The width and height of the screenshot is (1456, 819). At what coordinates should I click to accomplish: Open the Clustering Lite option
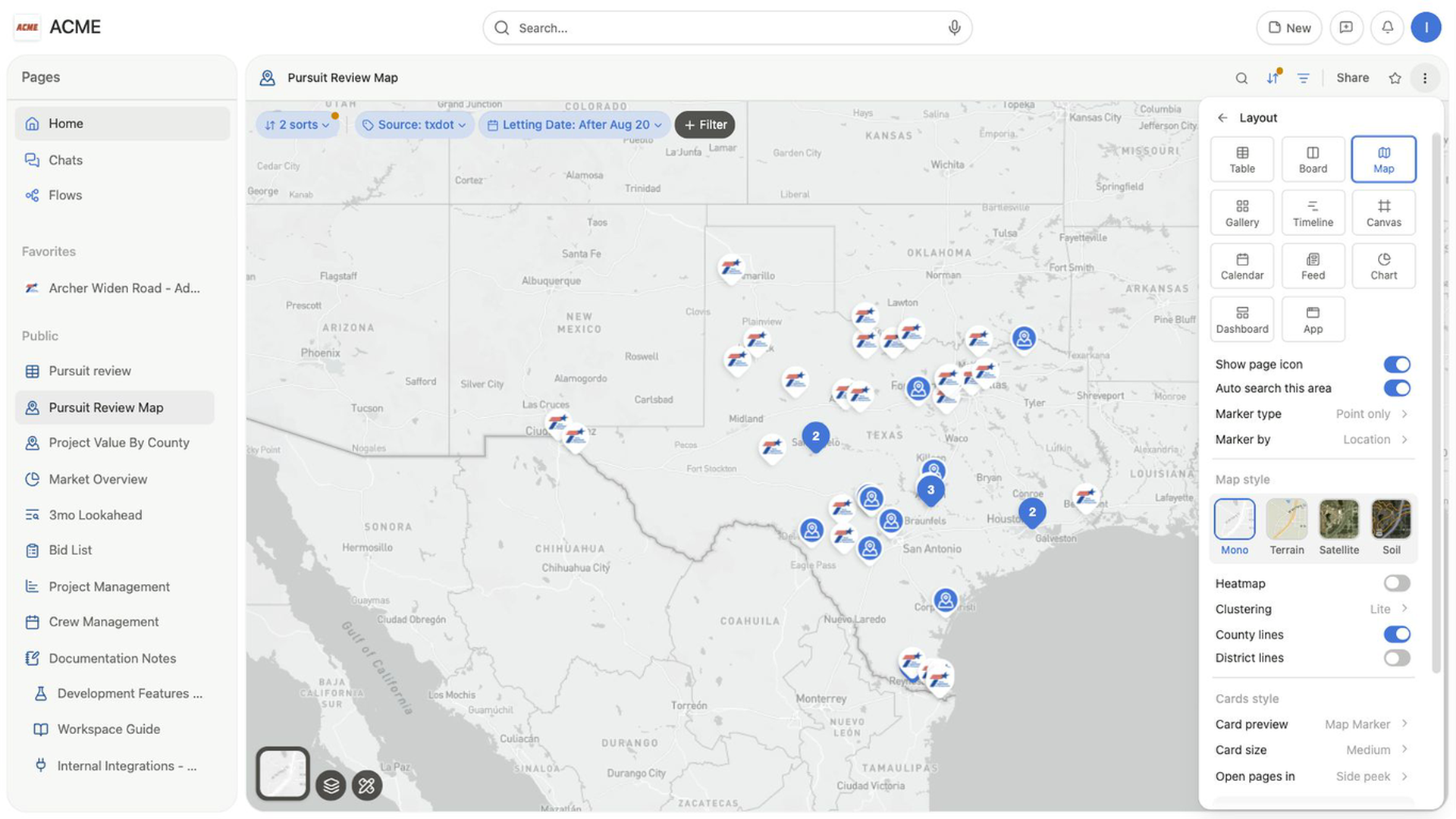point(1313,609)
